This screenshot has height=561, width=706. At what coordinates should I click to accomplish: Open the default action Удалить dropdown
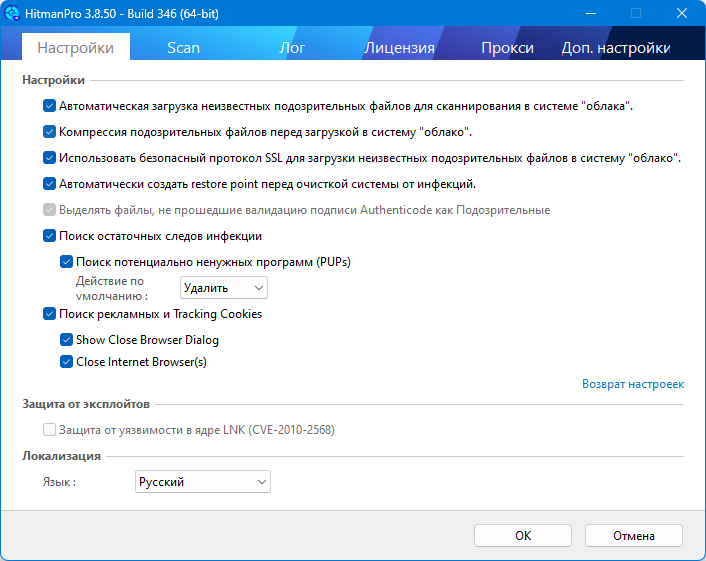click(x=224, y=288)
